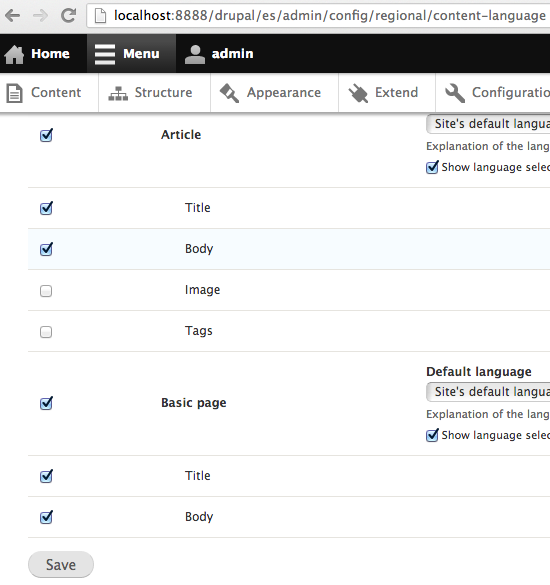The height and width of the screenshot is (585, 550).
Task: Reload the page with refresh icon
Action: pos(69,15)
